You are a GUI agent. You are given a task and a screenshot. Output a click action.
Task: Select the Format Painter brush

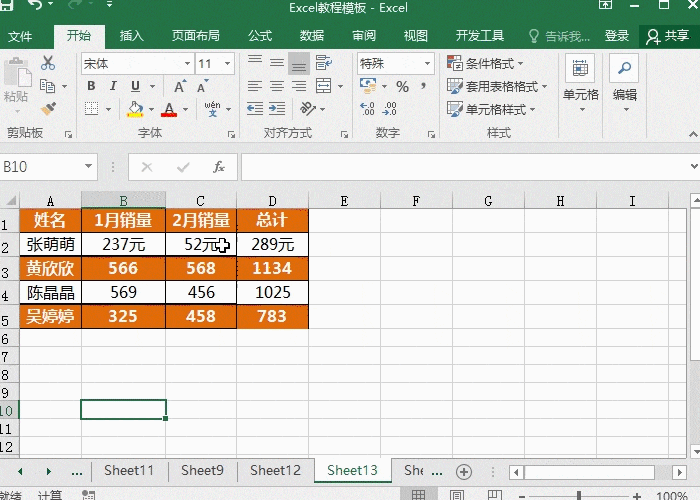click(48, 108)
